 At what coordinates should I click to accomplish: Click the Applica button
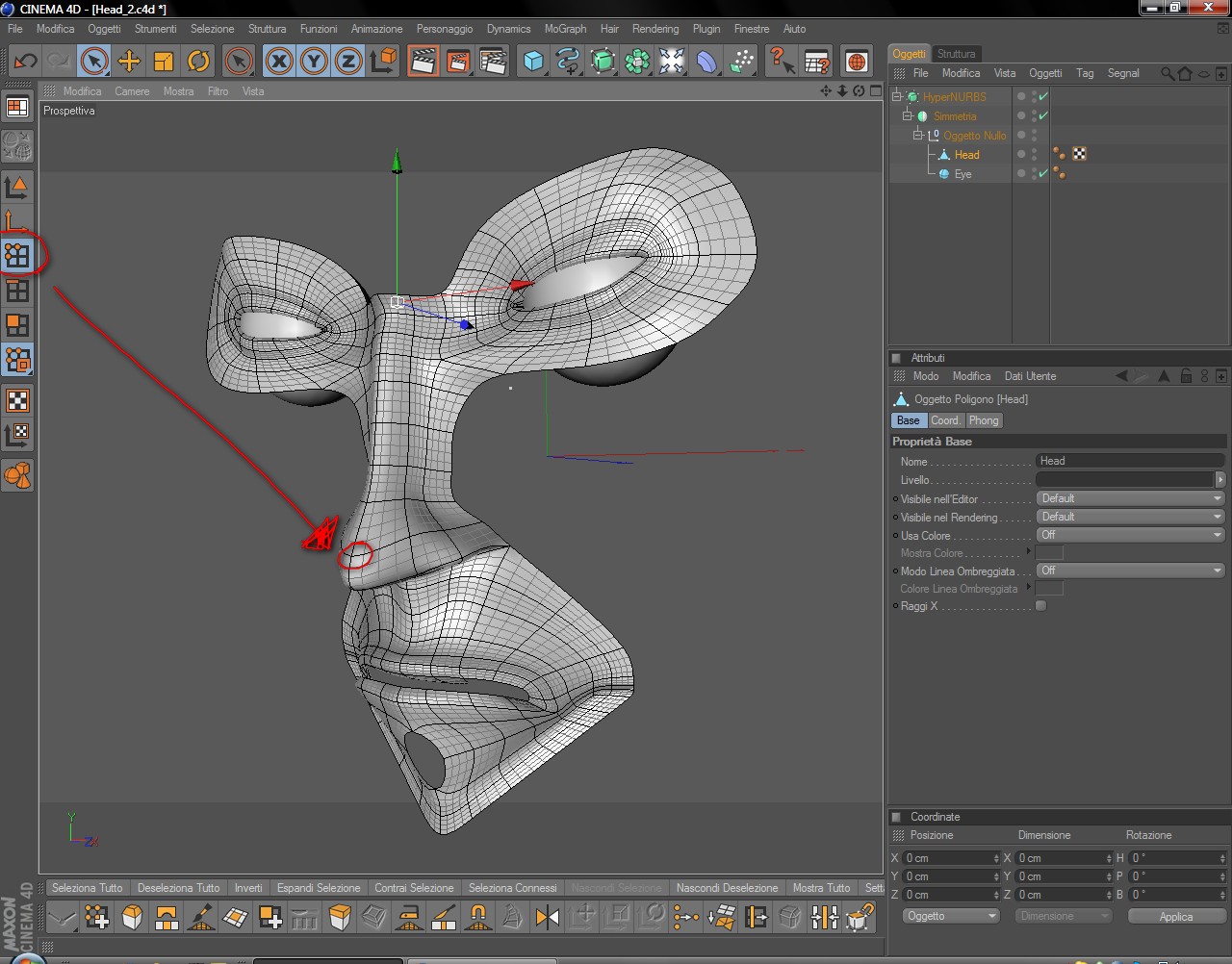pyautogui.click(x=1176, y=916)
